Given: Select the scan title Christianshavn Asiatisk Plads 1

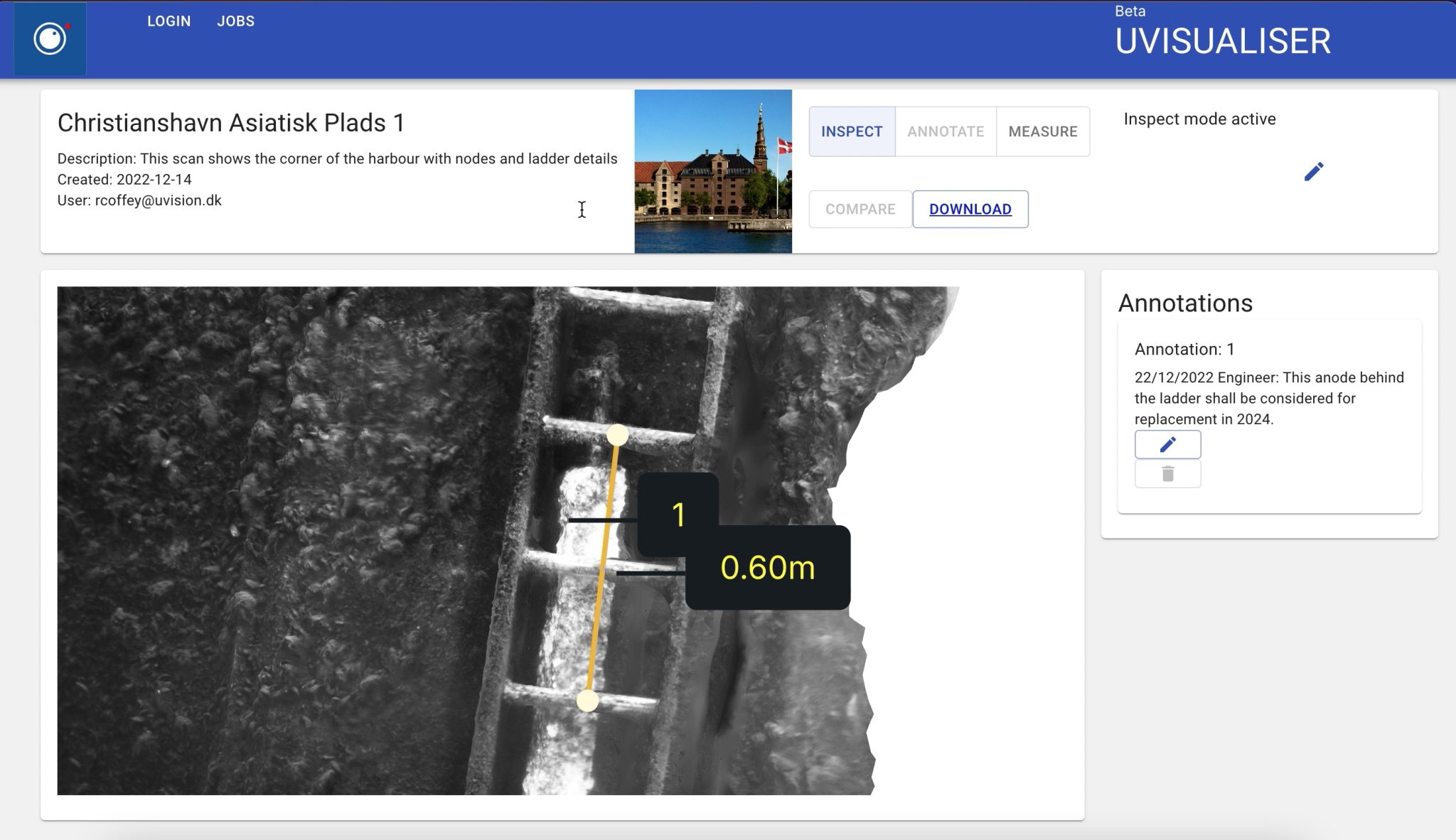Looking at the screenshot, I should [x=230, y=122].
